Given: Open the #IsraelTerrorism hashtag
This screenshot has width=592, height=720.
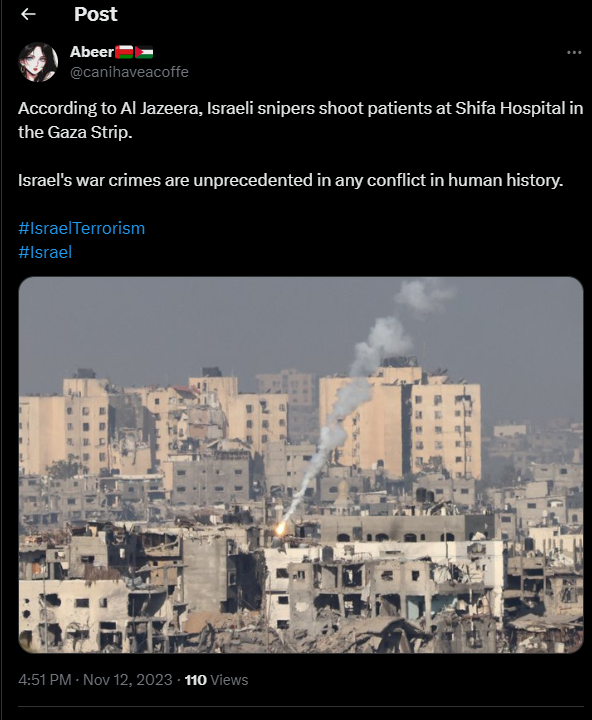Looking at the screenshot, I should click(x=82, y=228).
